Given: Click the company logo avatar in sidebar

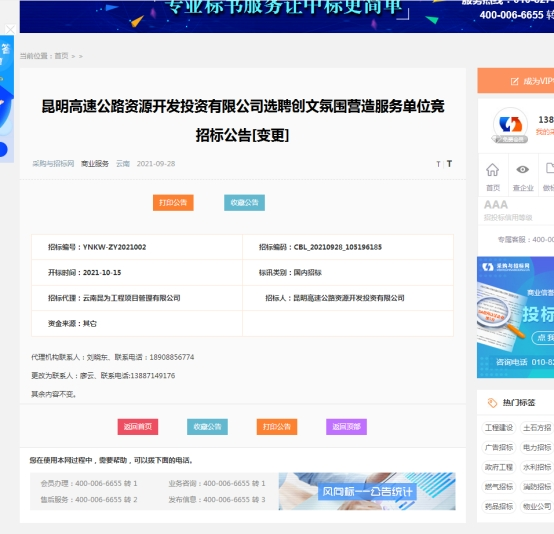Looking at the screenshot, I should click(x=510, y=125).
